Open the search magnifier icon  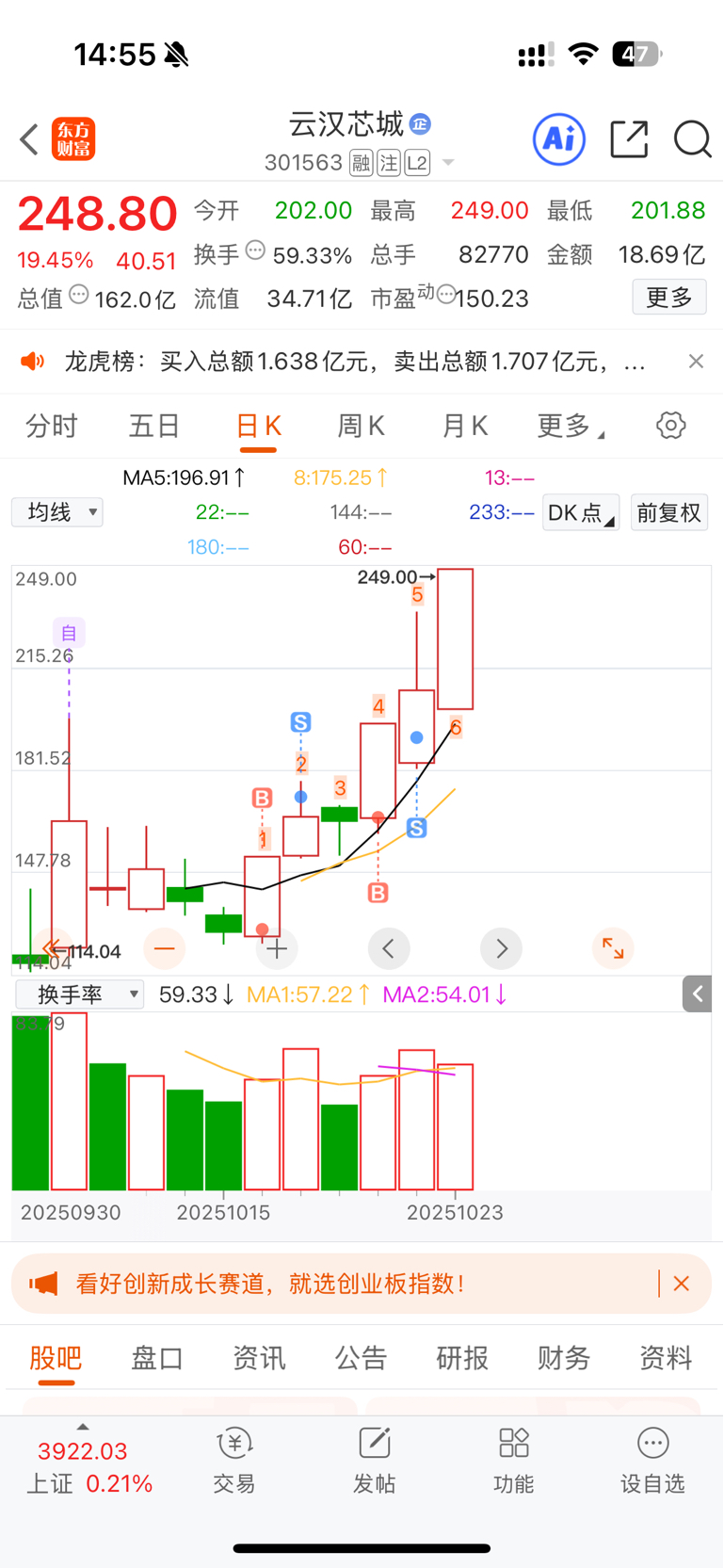coord(692,139)
